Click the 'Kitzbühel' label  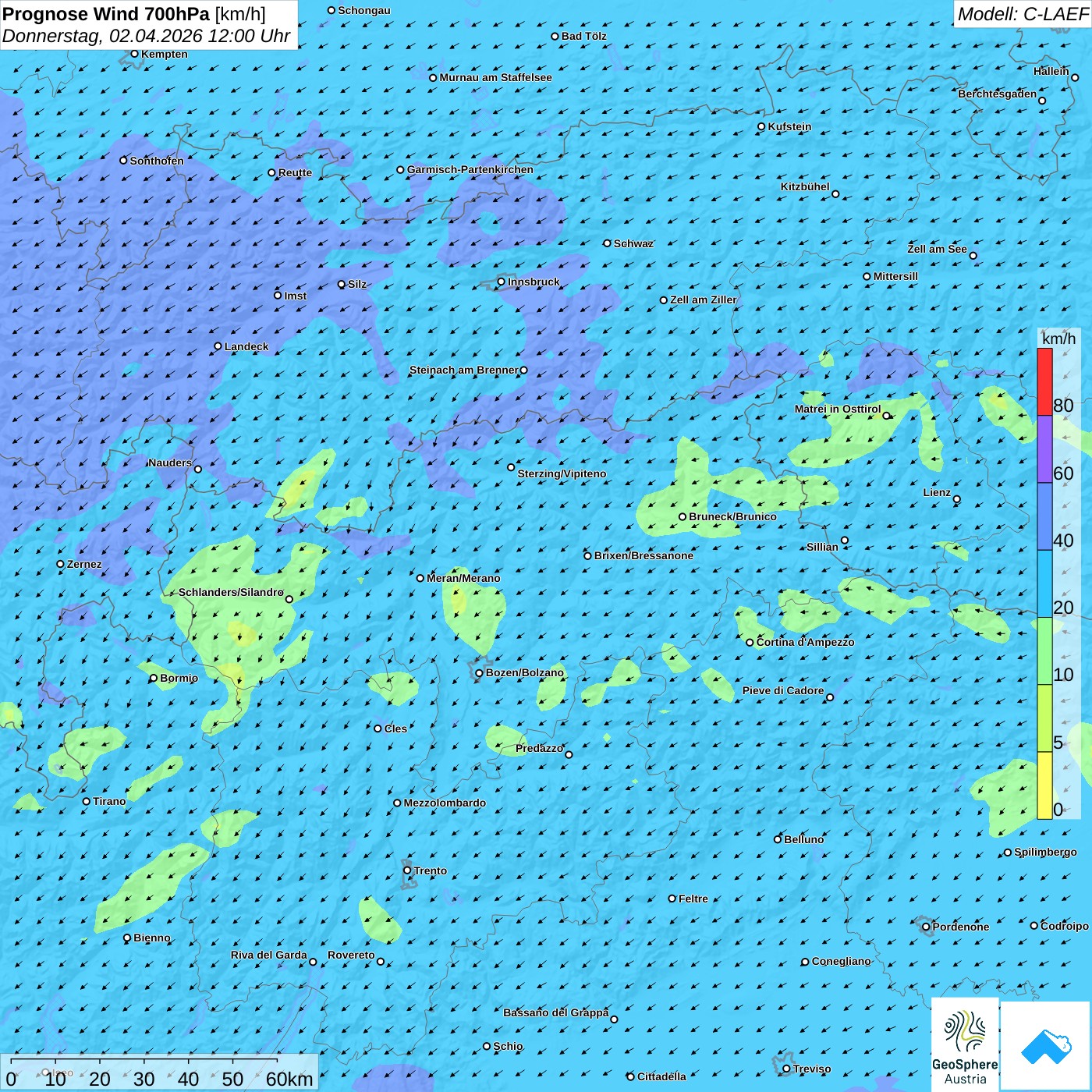[805, 186]
